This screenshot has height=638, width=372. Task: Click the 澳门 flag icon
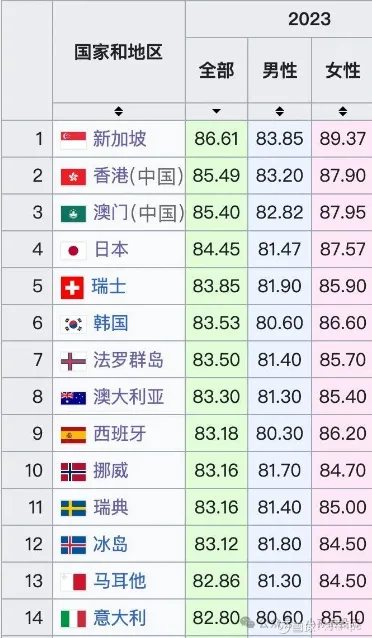pos(73,214)
